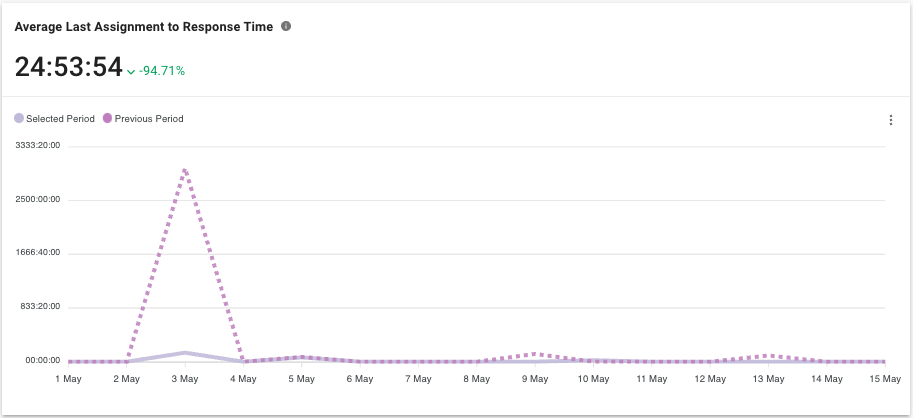Screen dimensions: 913x418
Task: Select the 1 May x-axis label
Action: coord(68,379)
